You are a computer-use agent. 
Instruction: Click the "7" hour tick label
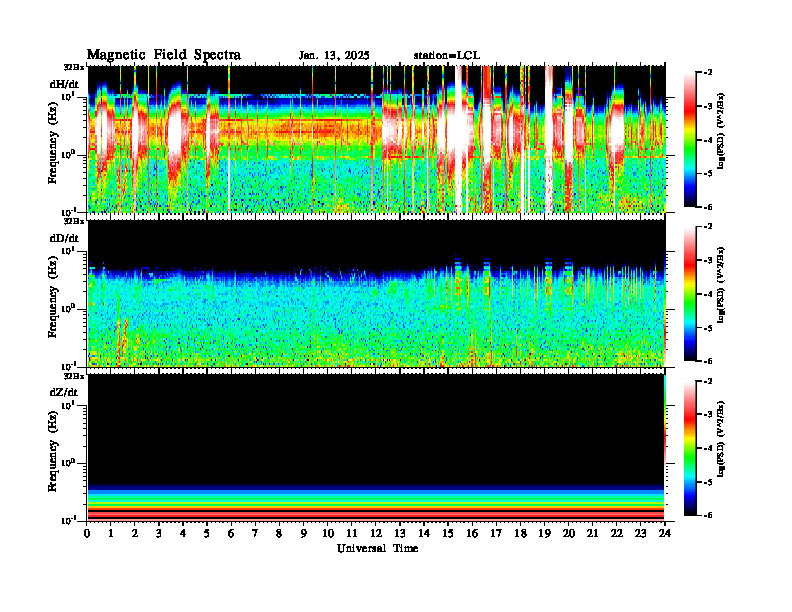255,534
